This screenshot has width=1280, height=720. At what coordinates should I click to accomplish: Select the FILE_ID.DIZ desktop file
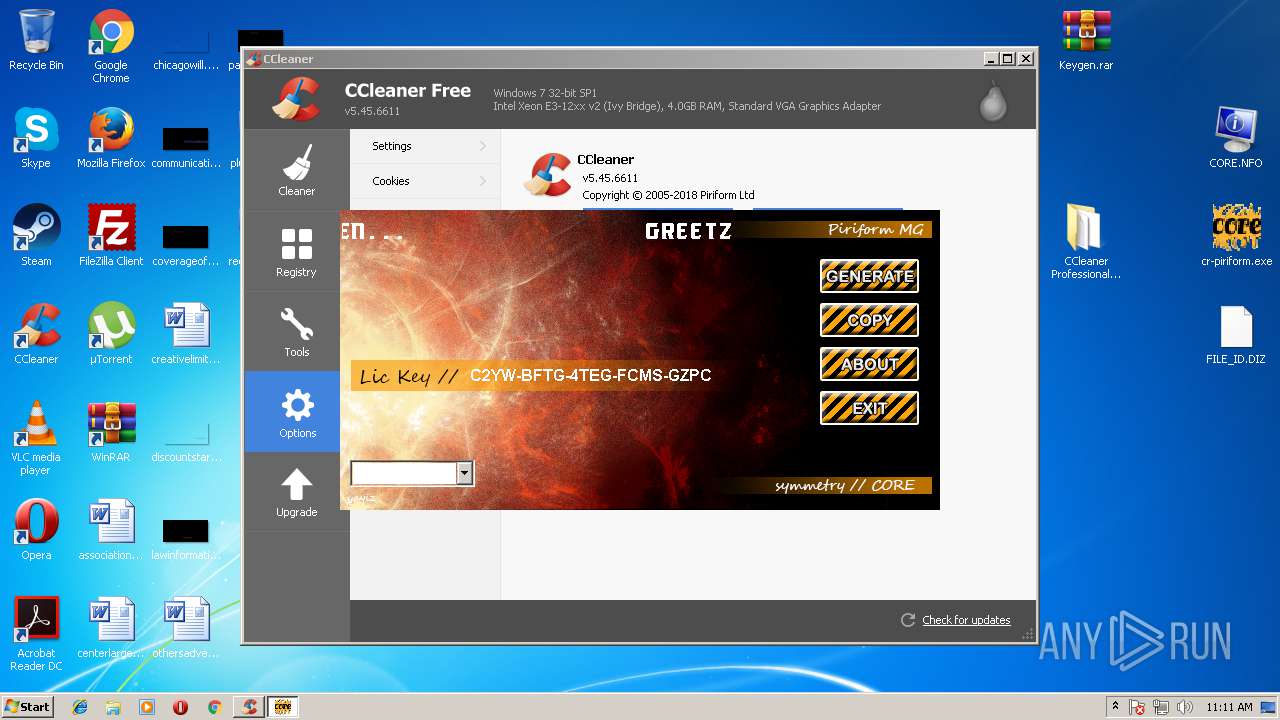pos(1236,335)
